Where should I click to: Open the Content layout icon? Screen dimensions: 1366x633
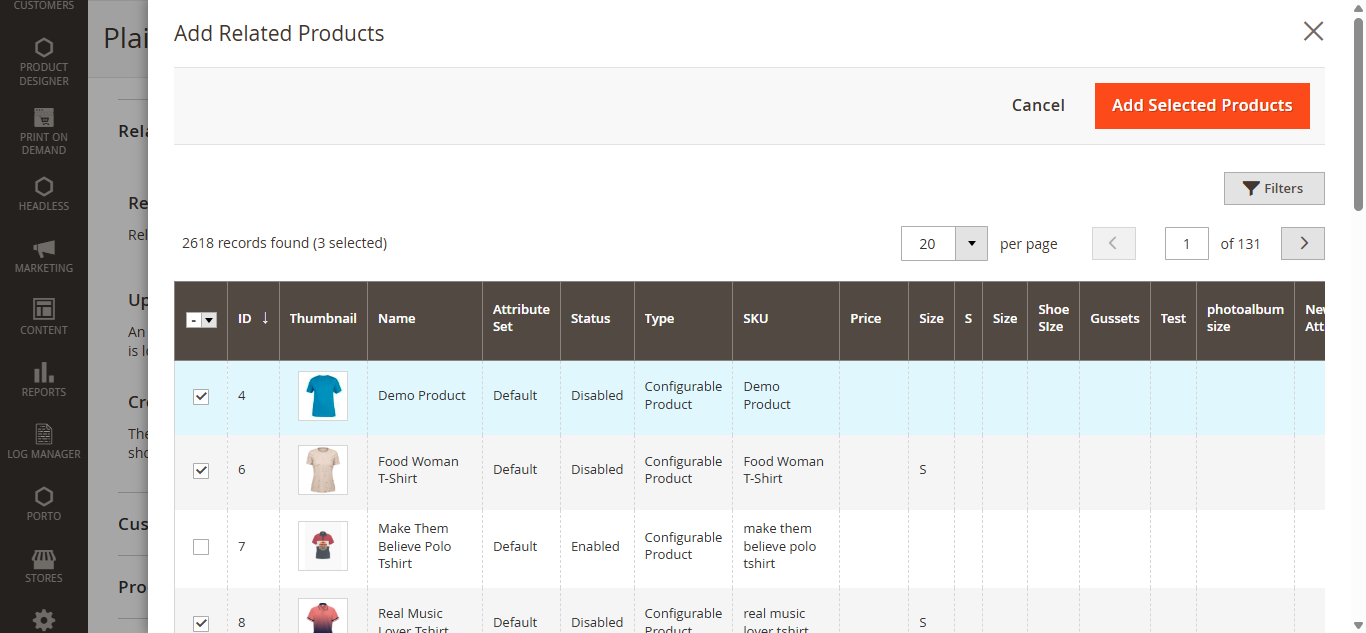coord(44,310)
